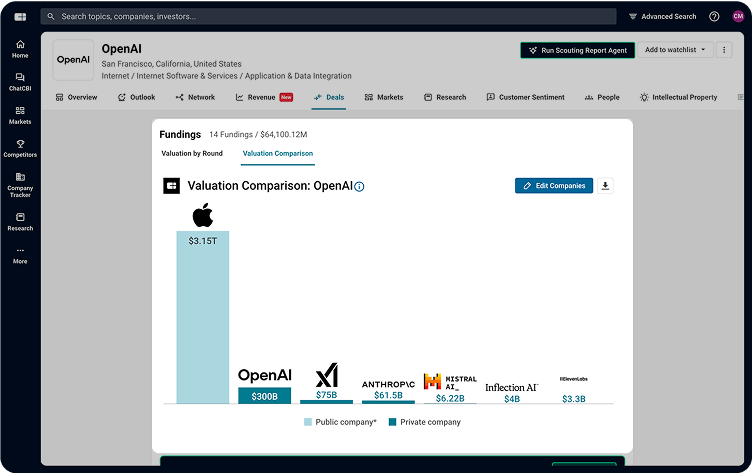Open Research from the left sidebar
752x473 pixels.
[x=20, y=221]
